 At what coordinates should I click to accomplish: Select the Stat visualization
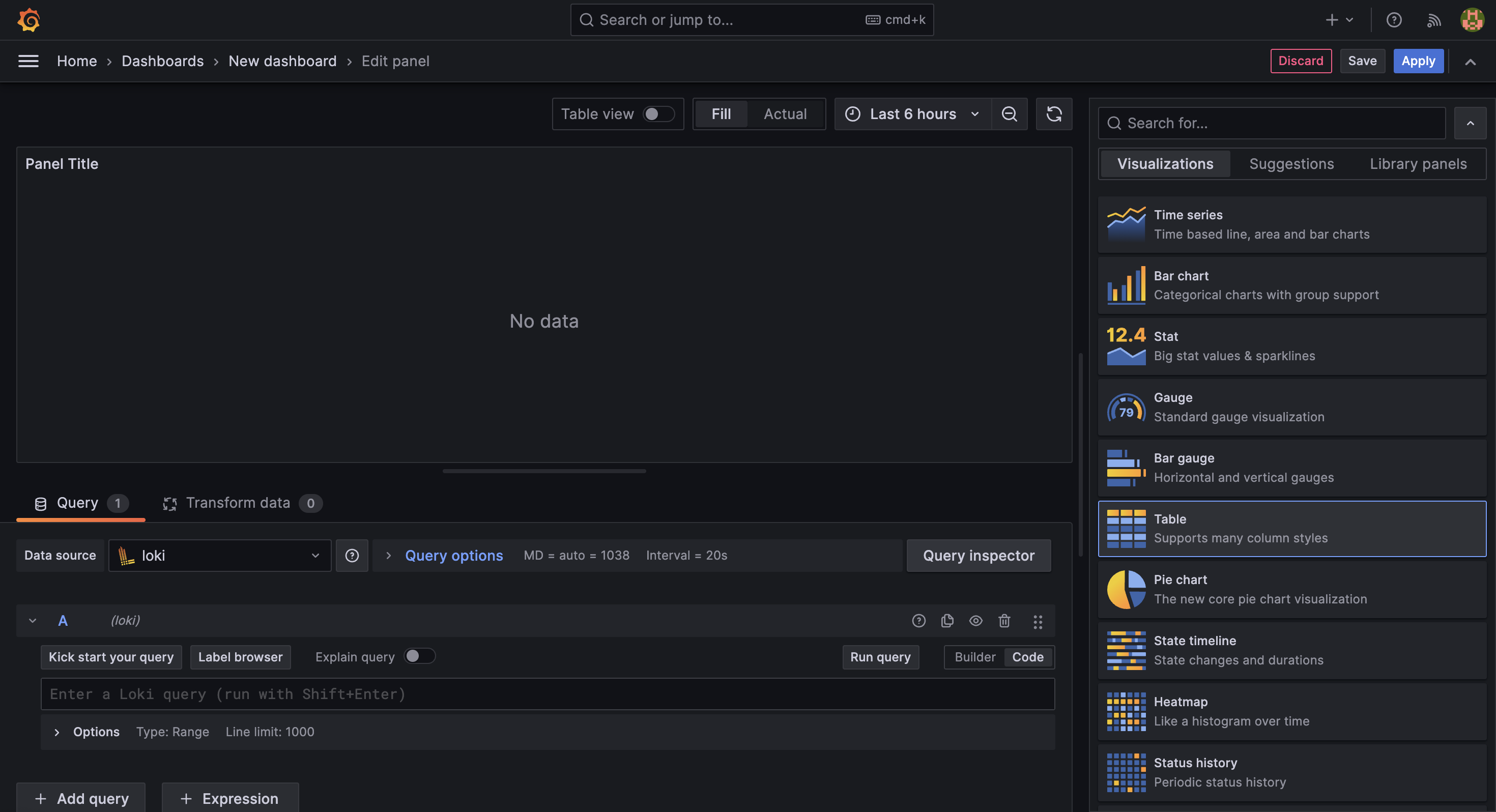(x=1291, y=346)
